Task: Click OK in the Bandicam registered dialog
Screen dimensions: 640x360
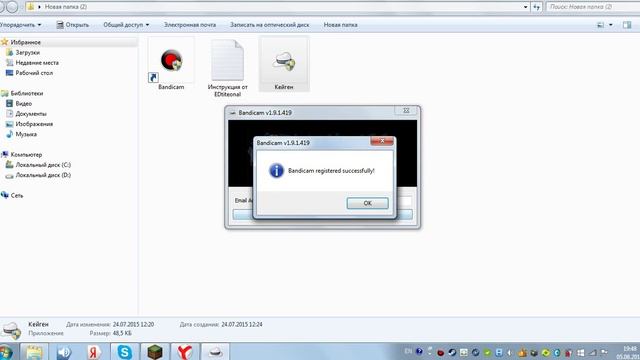Action: (367, 203)
